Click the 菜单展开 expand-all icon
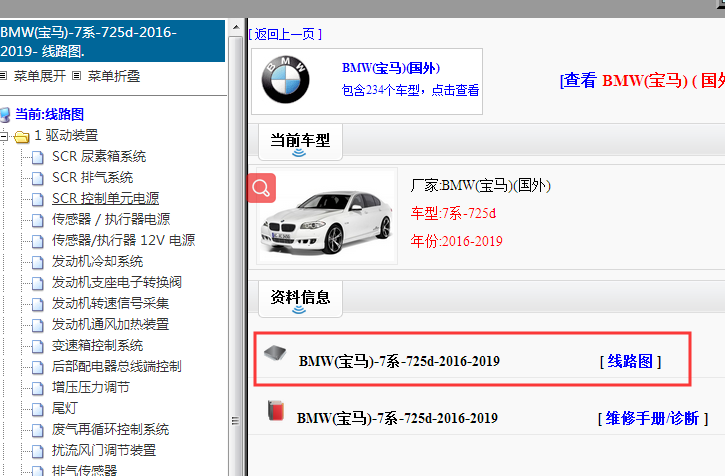 point(4,75)
